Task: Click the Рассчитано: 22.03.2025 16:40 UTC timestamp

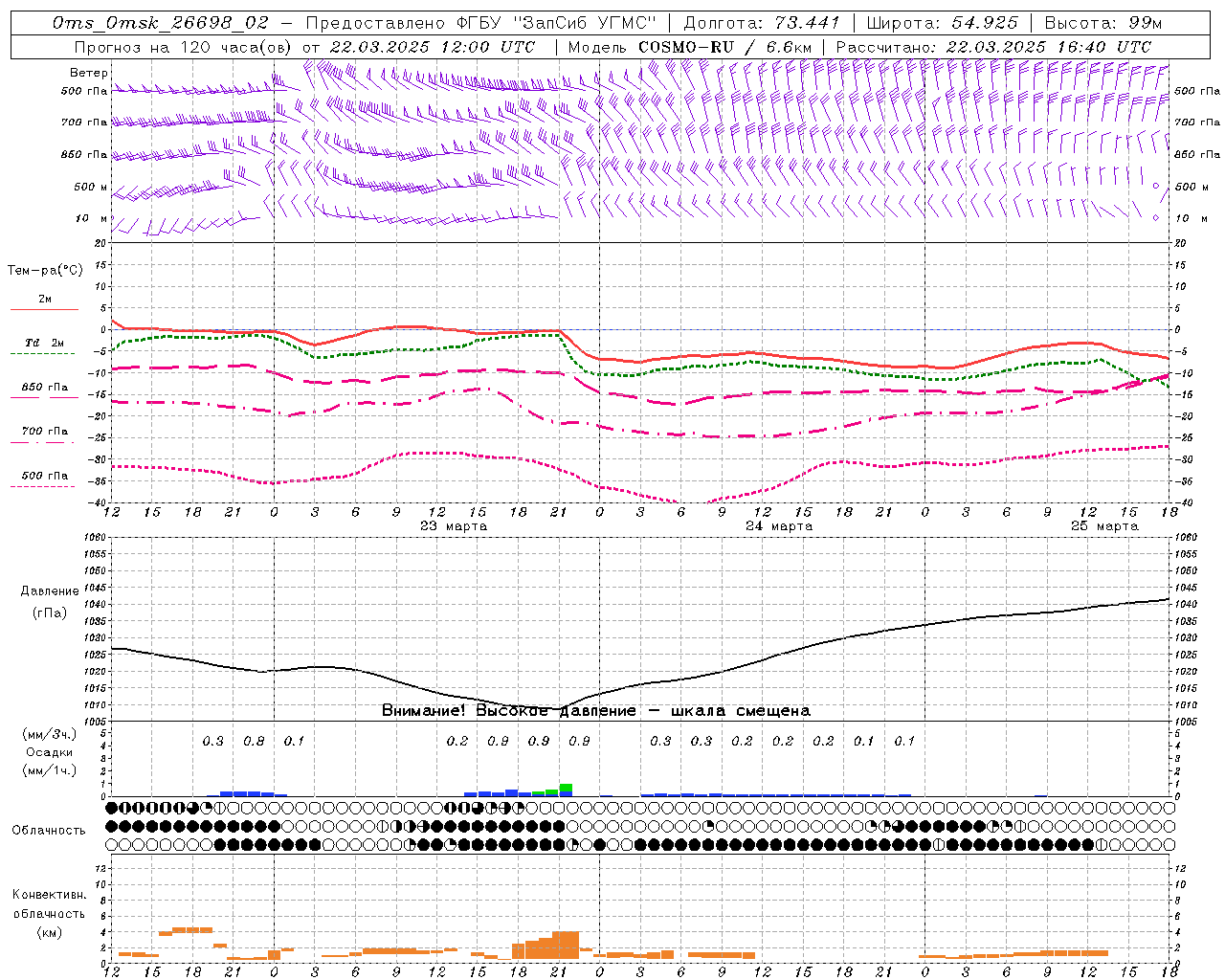Action: tap(993, 47)
